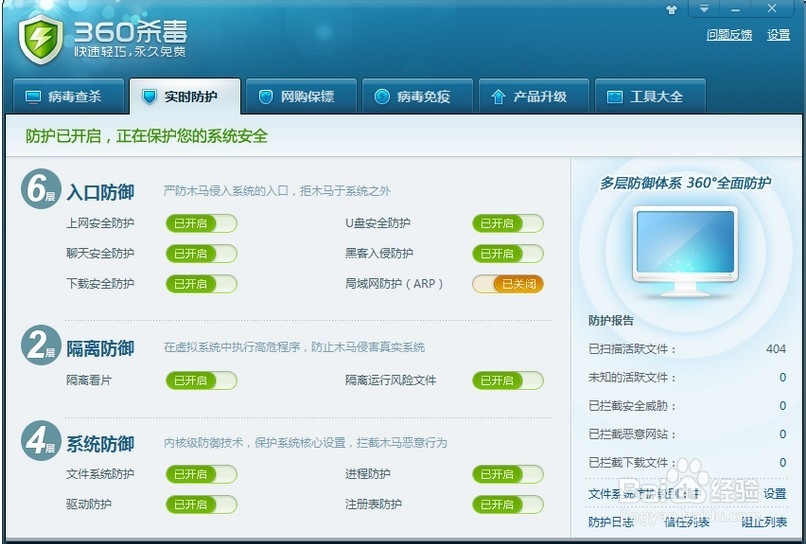Open the title bar main menu arrow

704,9
